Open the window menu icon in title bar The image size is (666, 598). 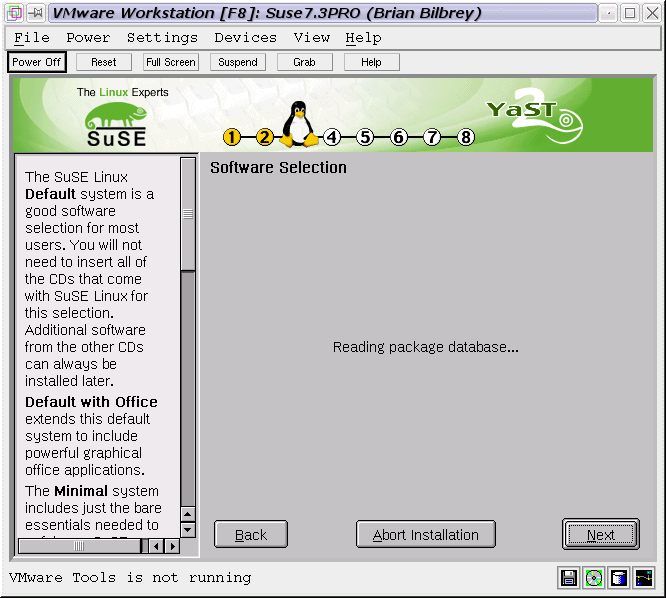[14, 13]
